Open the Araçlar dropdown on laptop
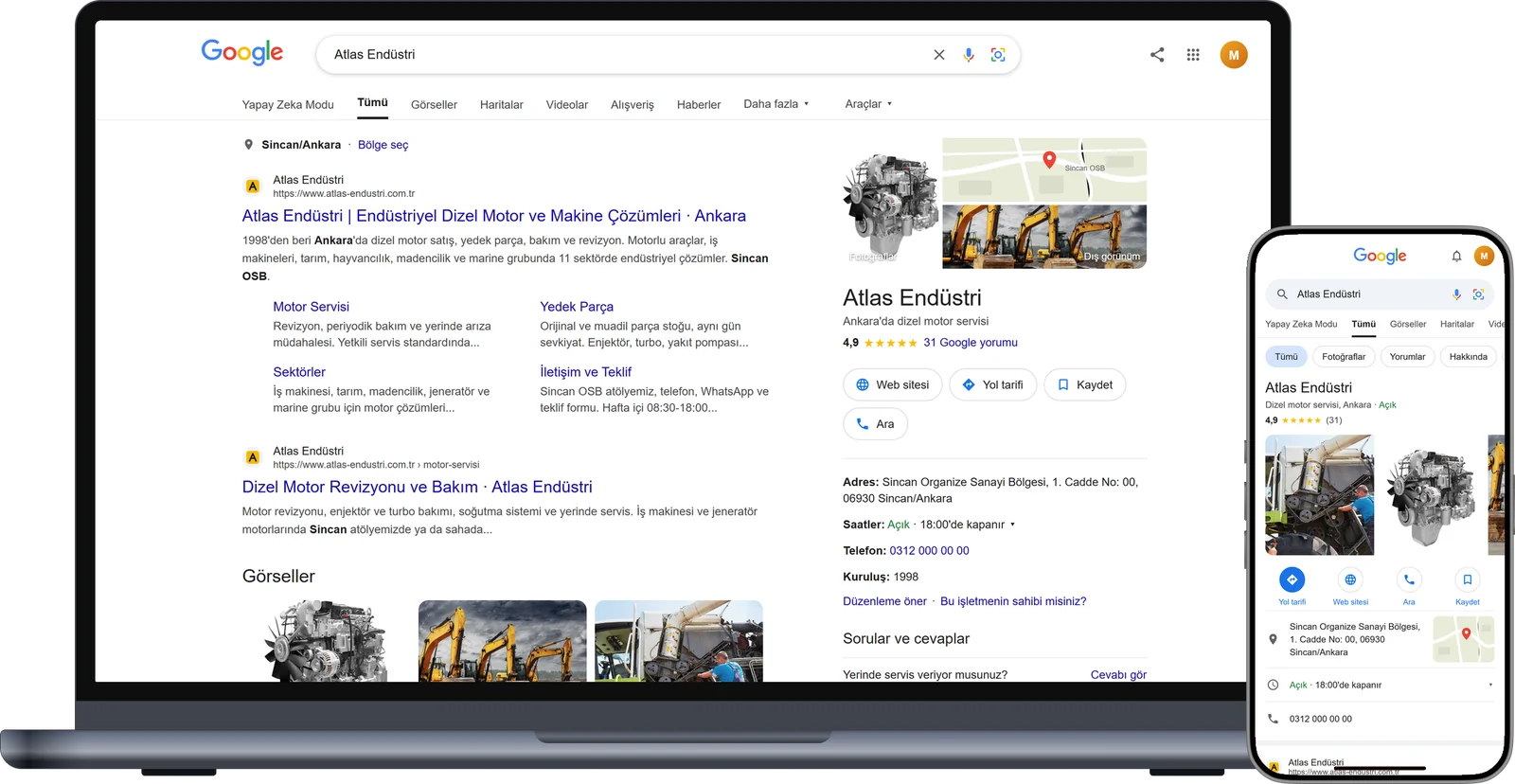The image size is (1515, 784). pyautogui.click(x=868, y=104)
